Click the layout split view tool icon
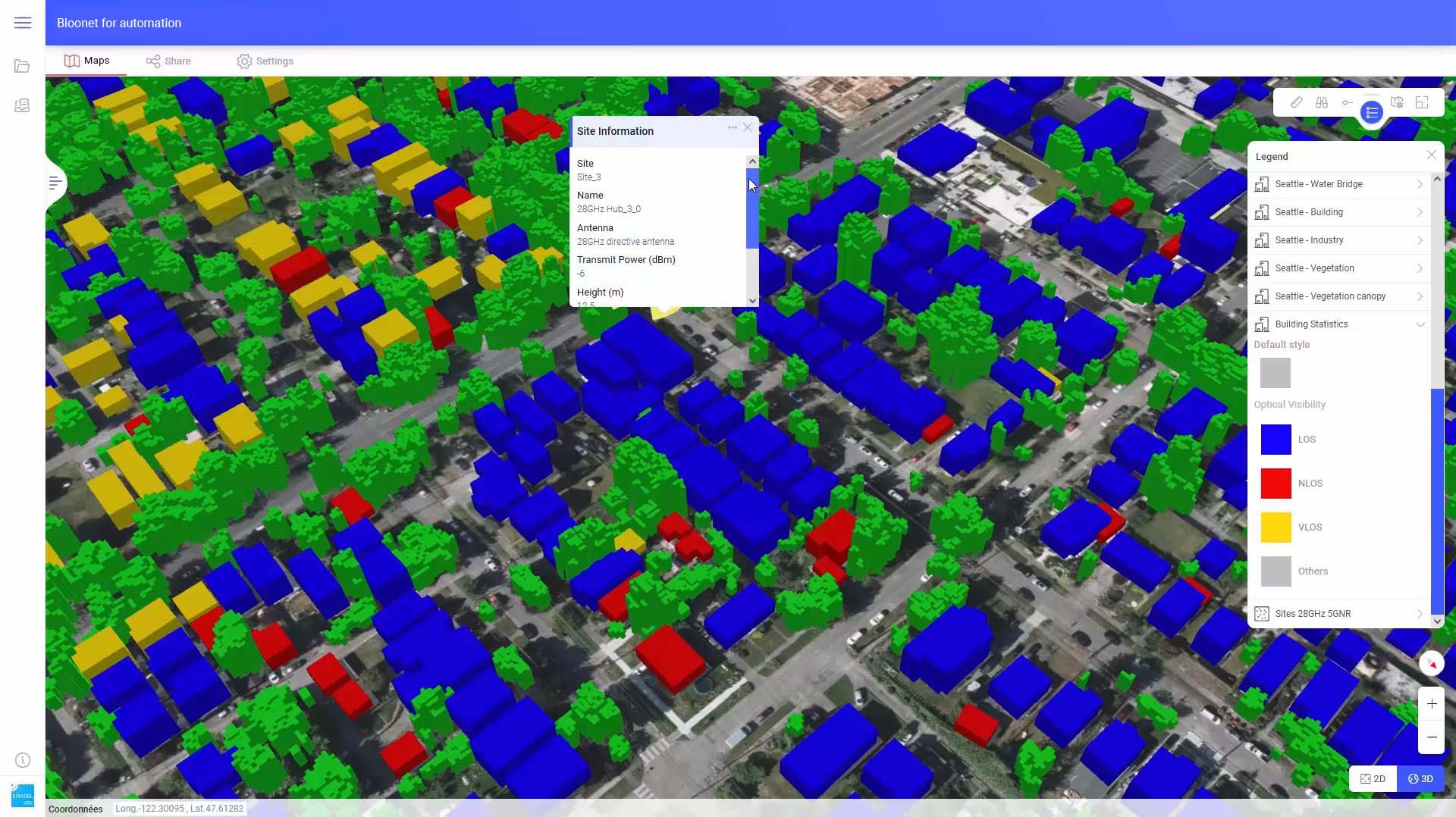 coord(1422,102)
